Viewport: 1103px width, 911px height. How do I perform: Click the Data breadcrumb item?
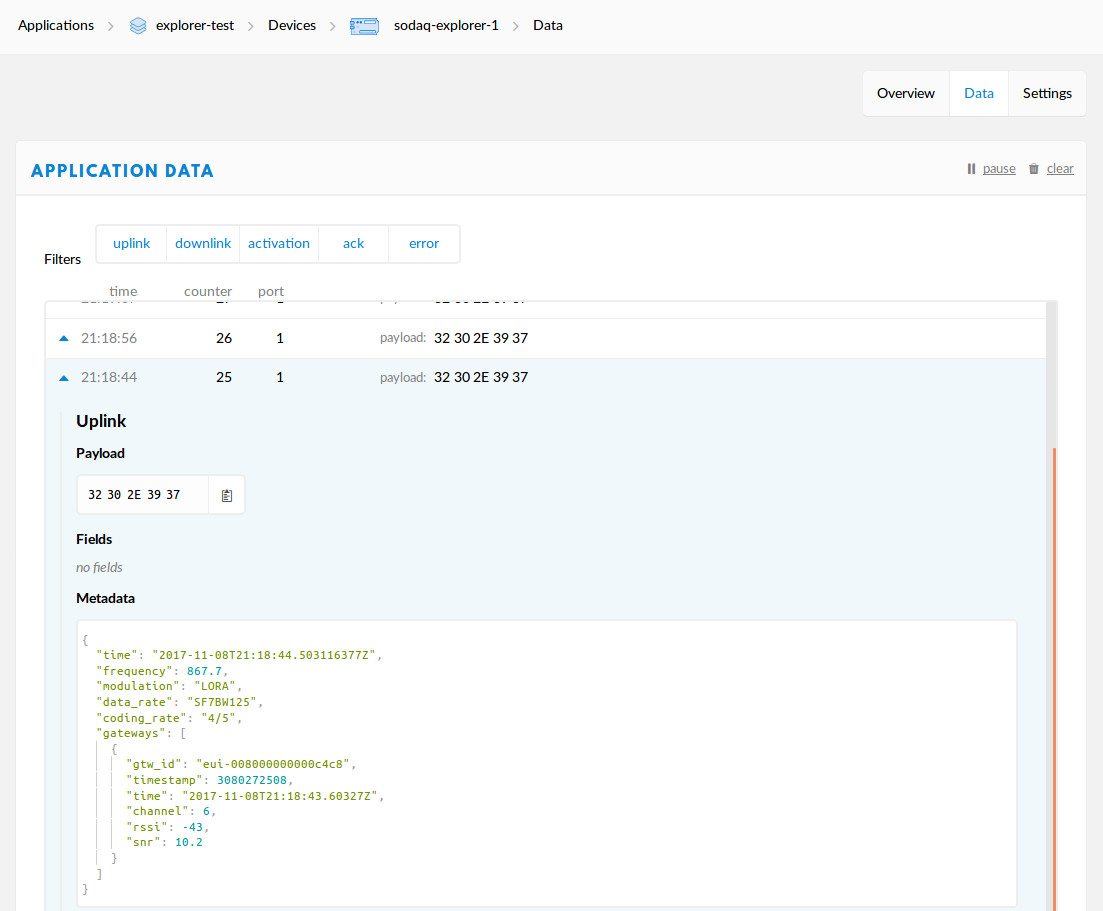pos(547,25)
